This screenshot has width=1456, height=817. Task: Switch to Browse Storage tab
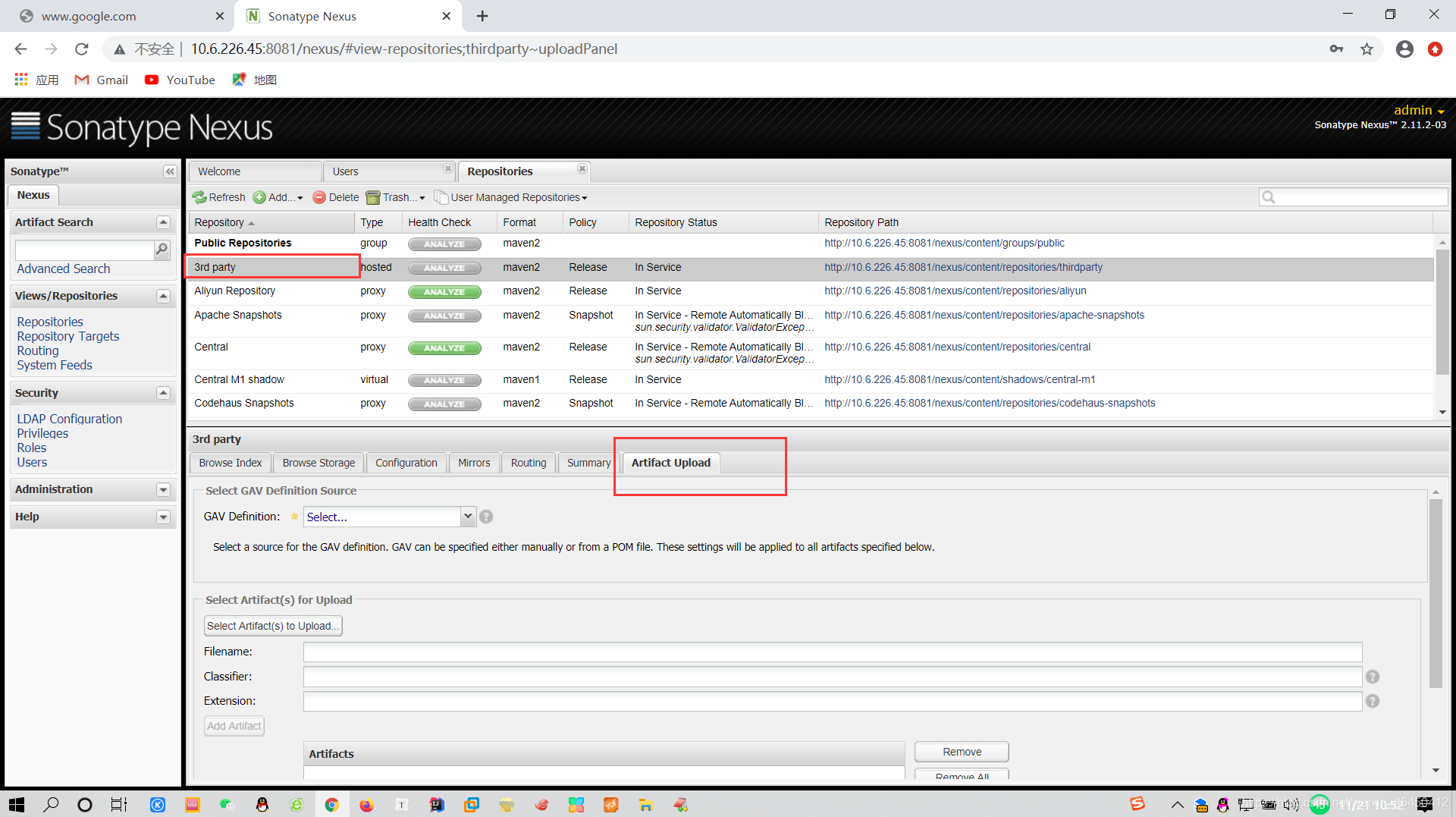pos(318,463)
